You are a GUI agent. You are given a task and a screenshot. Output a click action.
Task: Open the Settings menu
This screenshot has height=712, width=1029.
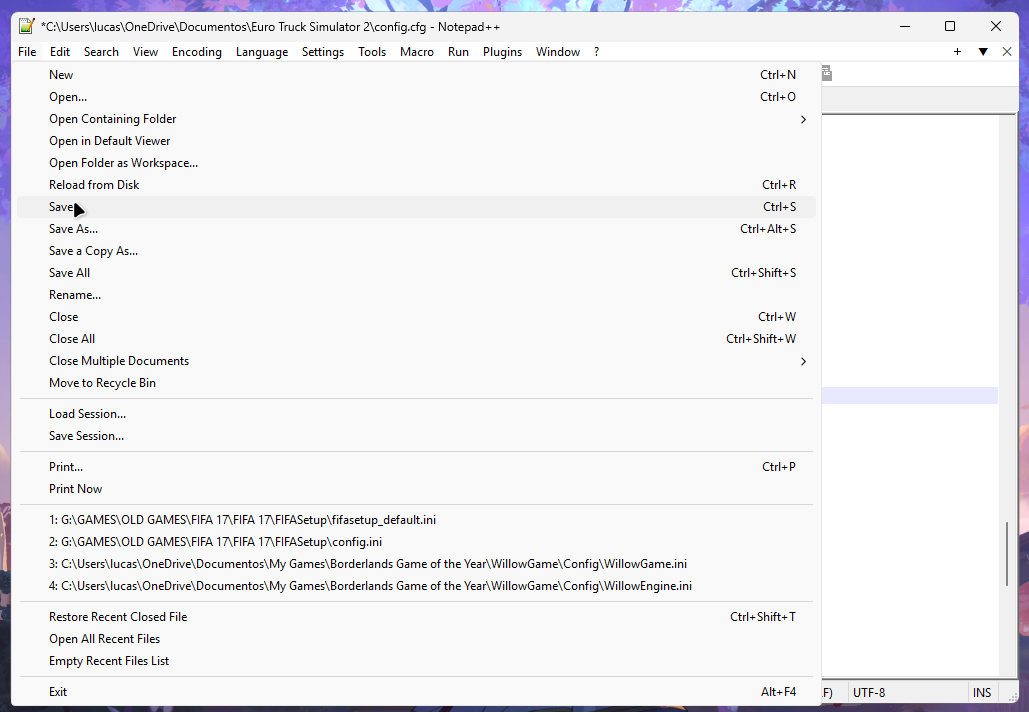(x=323, y=52)
